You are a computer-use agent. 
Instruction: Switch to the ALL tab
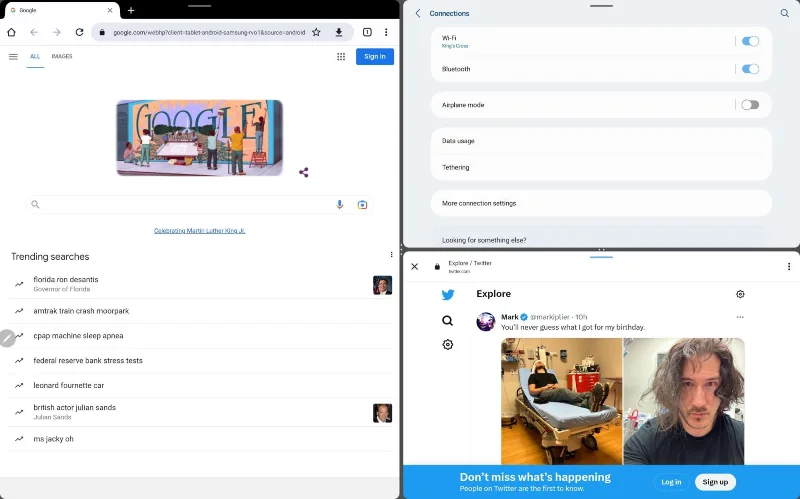[x=35, y=57]
